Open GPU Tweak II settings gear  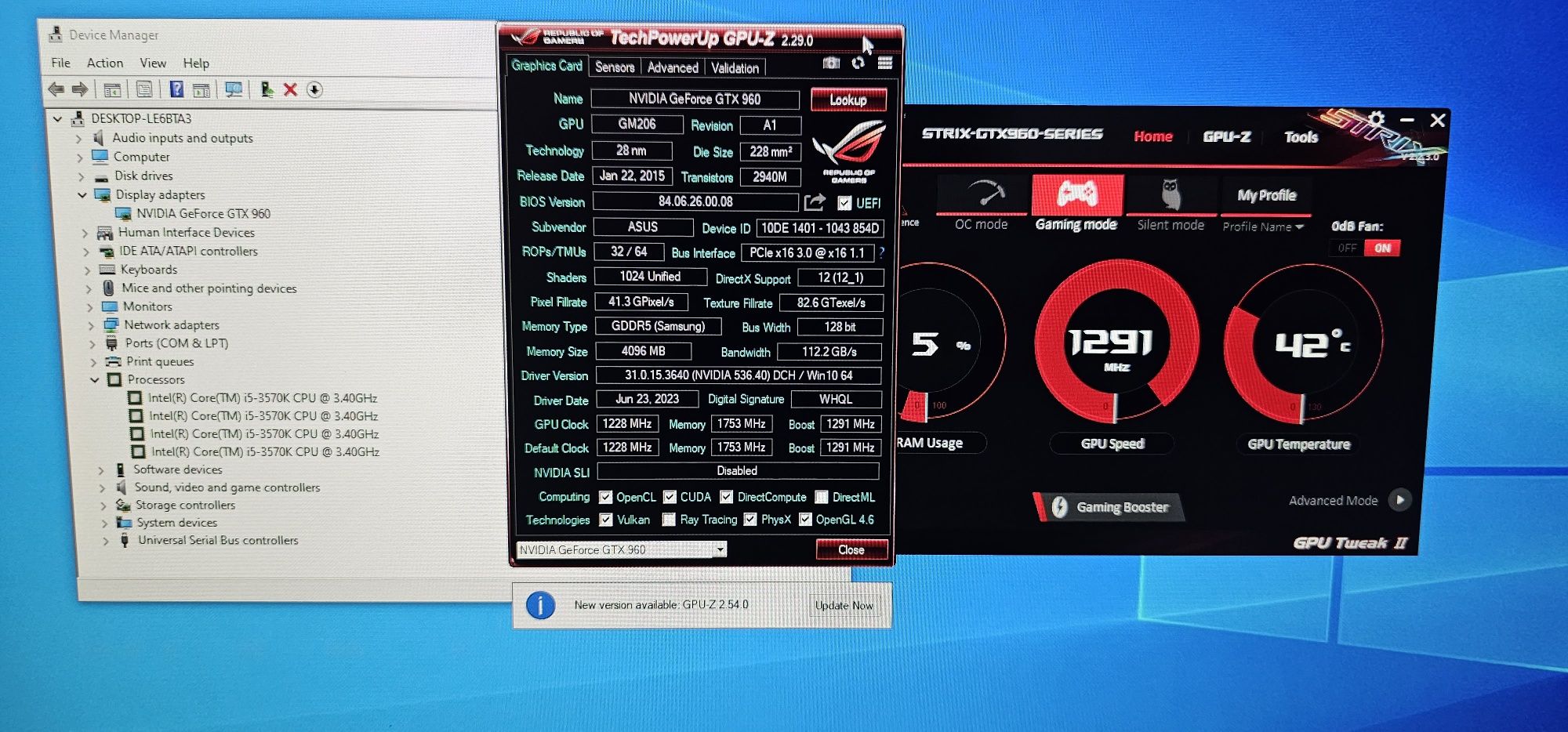[1376, 119]
